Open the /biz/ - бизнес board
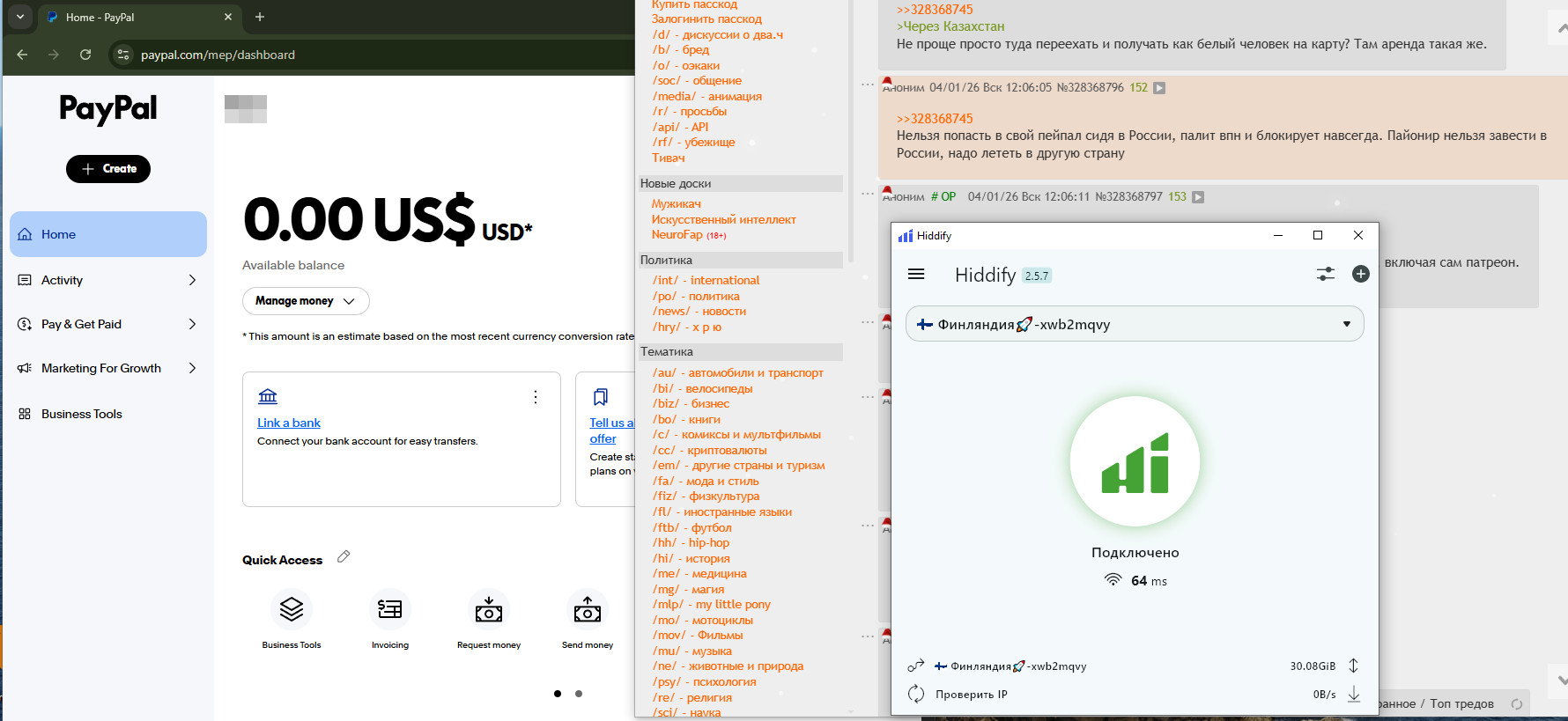Screen dimensions: 1568x721 [x=691, y=404]
